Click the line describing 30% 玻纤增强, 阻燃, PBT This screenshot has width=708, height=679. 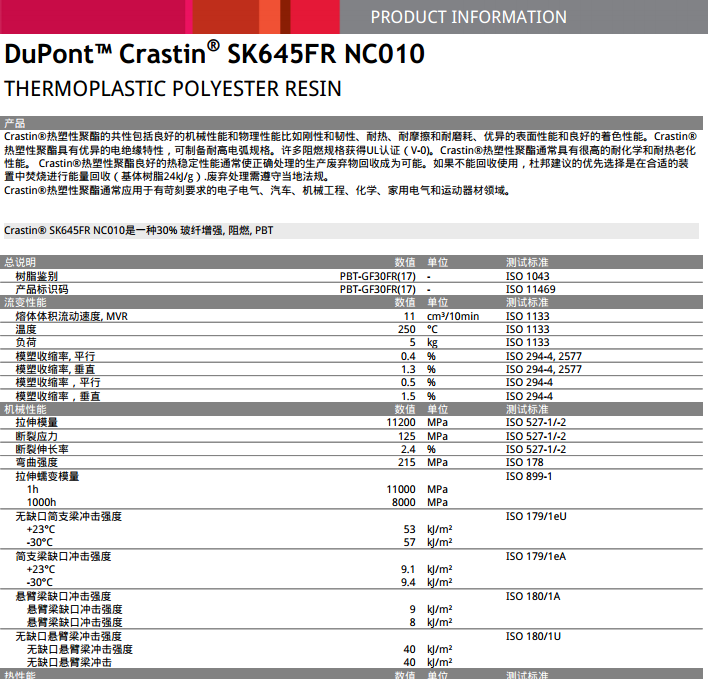tap(139, 230)
